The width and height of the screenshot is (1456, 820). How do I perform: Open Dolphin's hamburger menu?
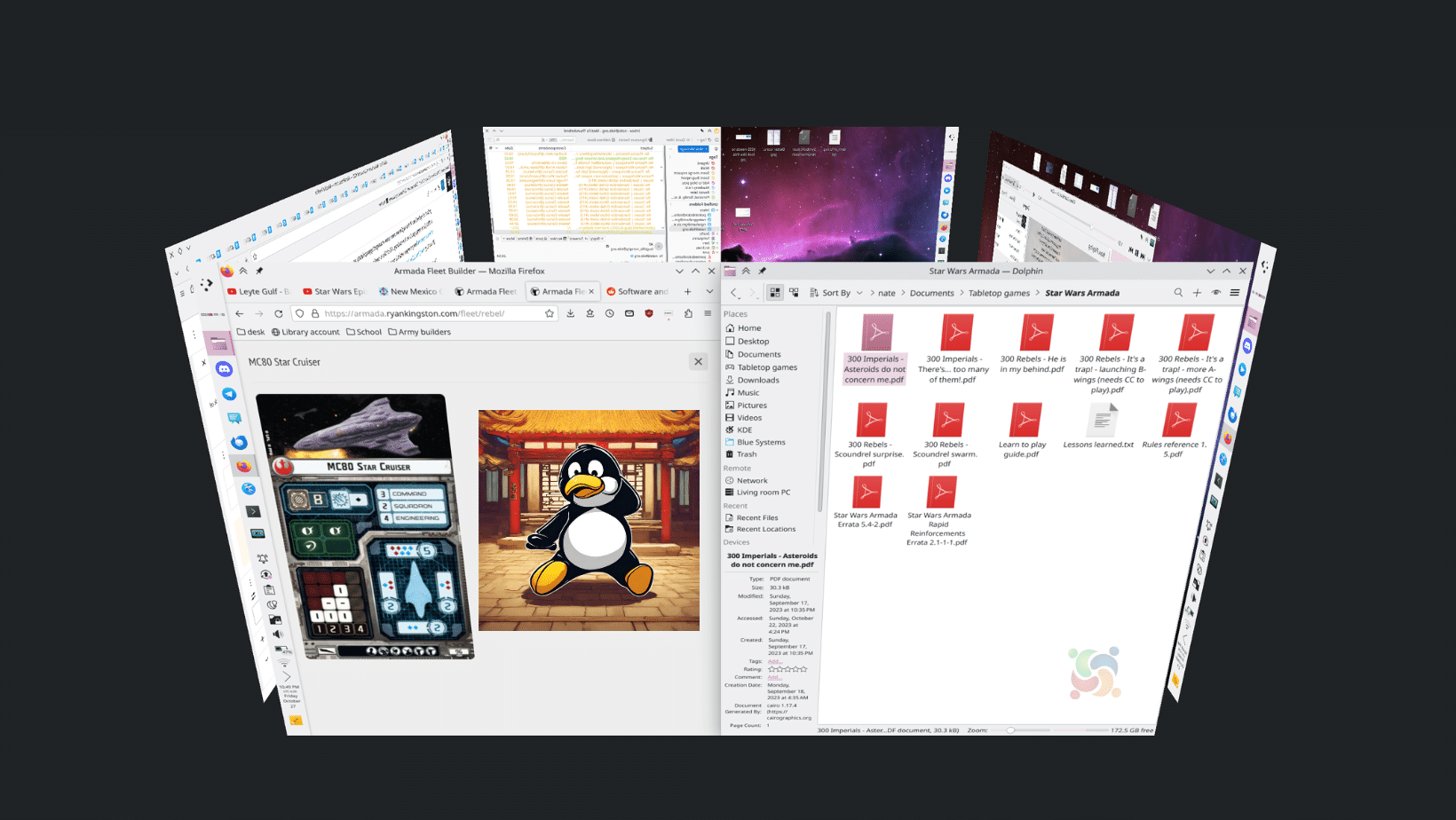[x=1234, y=292]
